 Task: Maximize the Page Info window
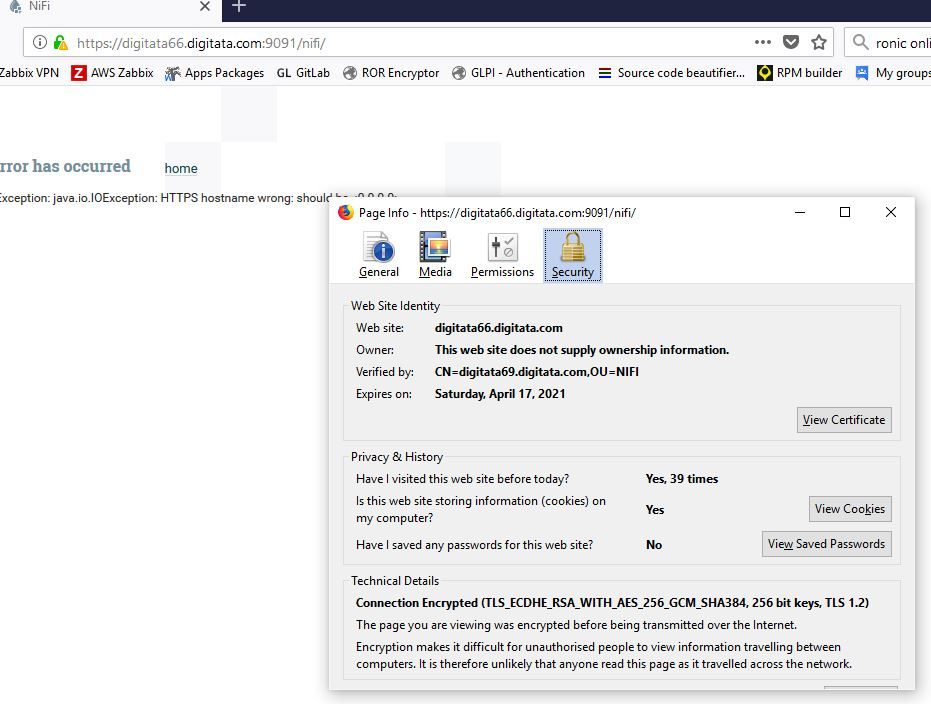pyautogui.click(x=845, y=212)
